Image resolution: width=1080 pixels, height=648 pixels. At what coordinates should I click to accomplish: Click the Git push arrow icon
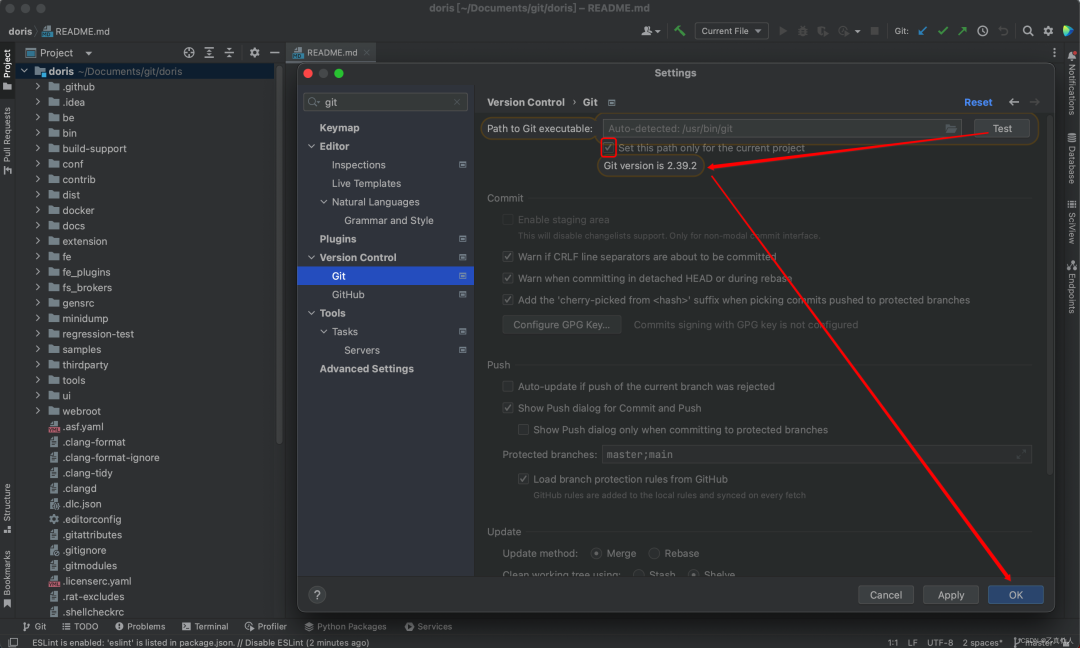pos(963,31)
